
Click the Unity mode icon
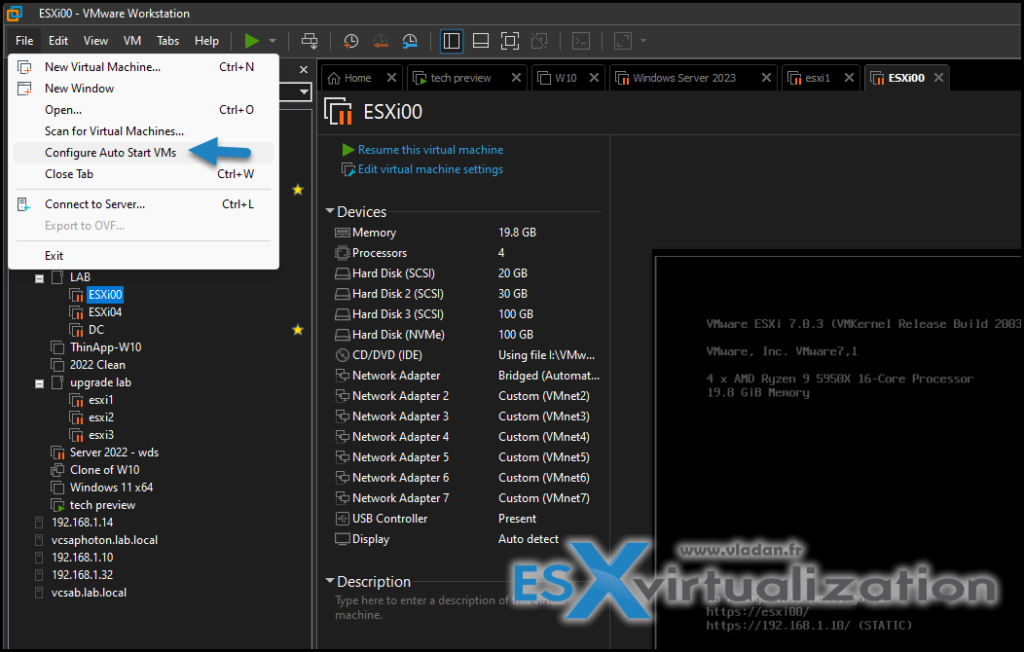(x=540, y=41)
